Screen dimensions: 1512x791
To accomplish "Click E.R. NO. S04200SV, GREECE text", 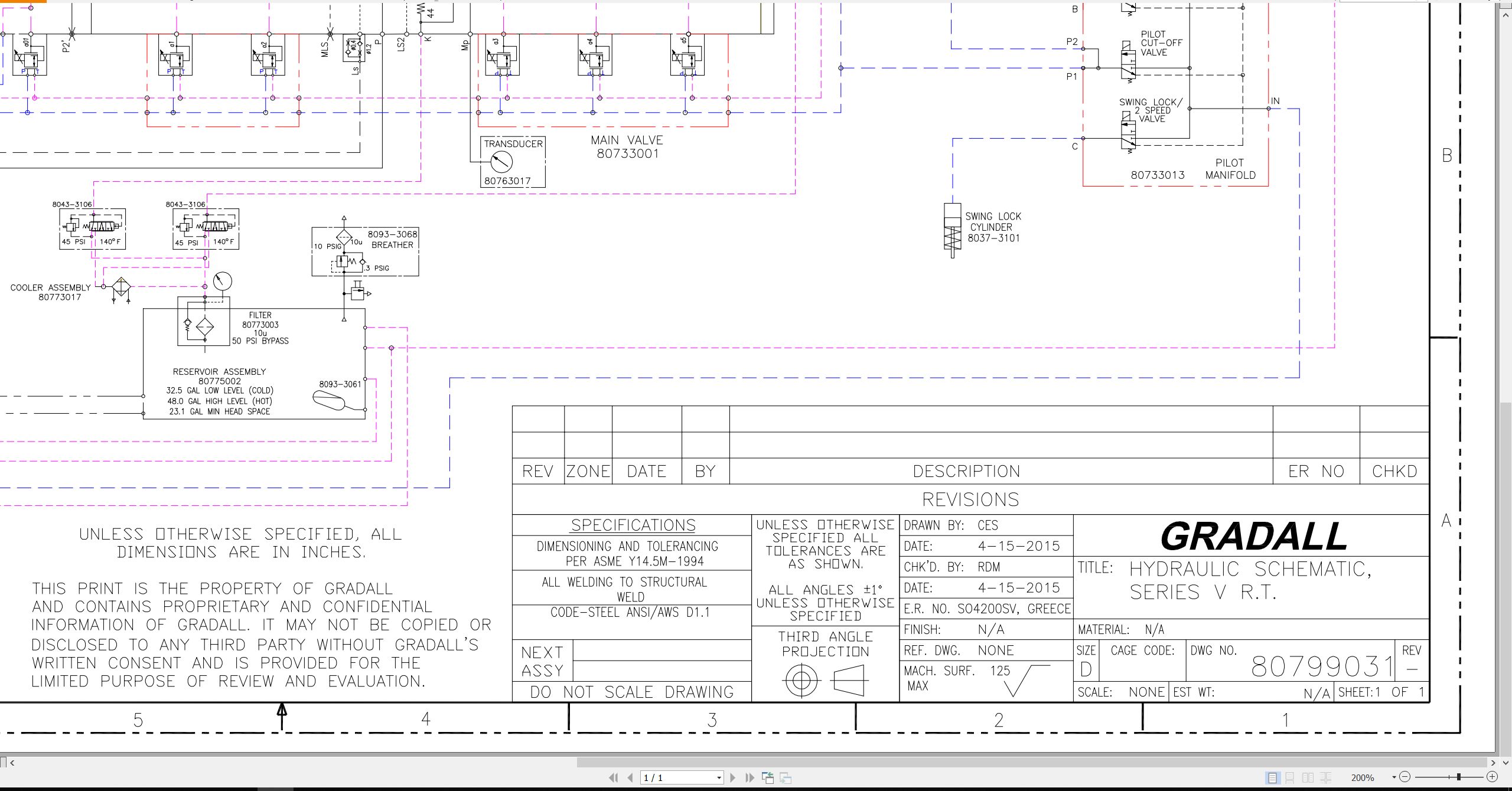I will [987, 609].
